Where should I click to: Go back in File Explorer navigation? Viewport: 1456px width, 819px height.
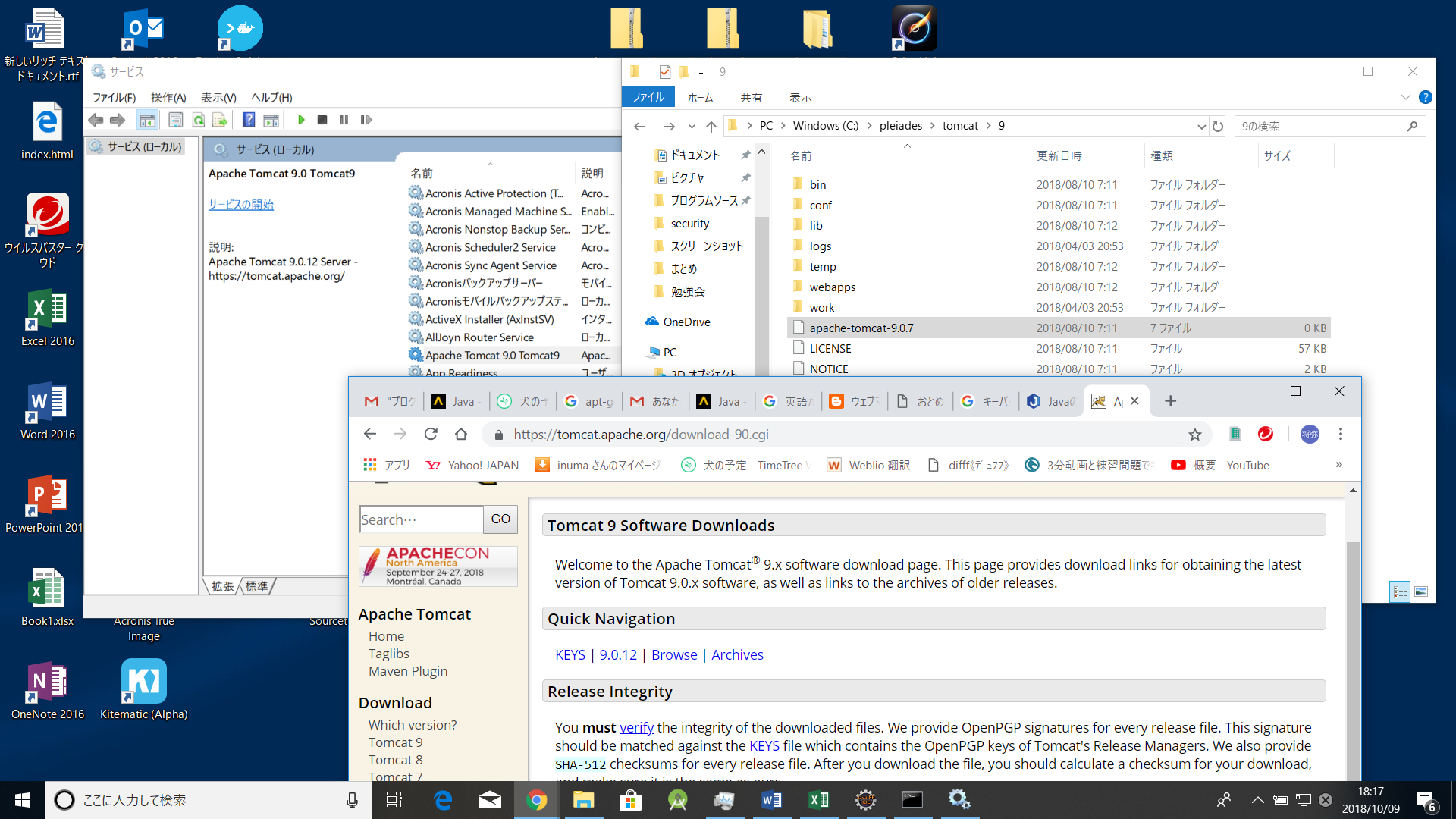point(639,127)
